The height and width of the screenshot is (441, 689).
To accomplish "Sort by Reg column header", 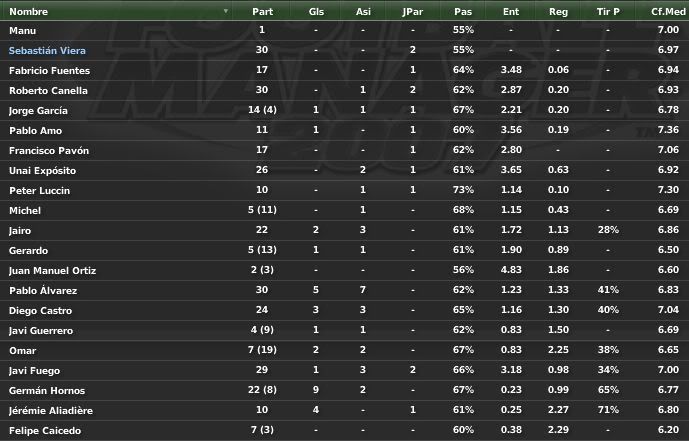I will pos(558,11).
